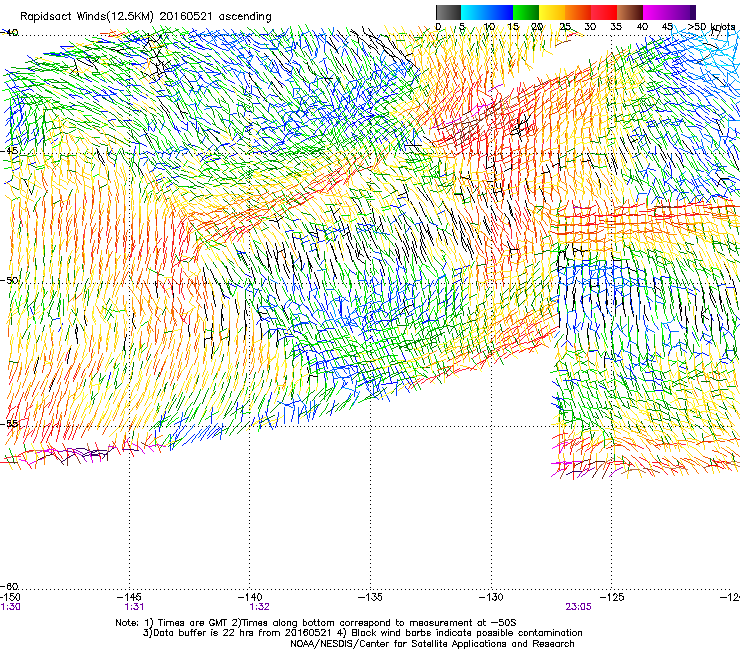Click the '-55' latitude axis label
This screenshot has width=740, height=650.
click(x=9, y=423)
